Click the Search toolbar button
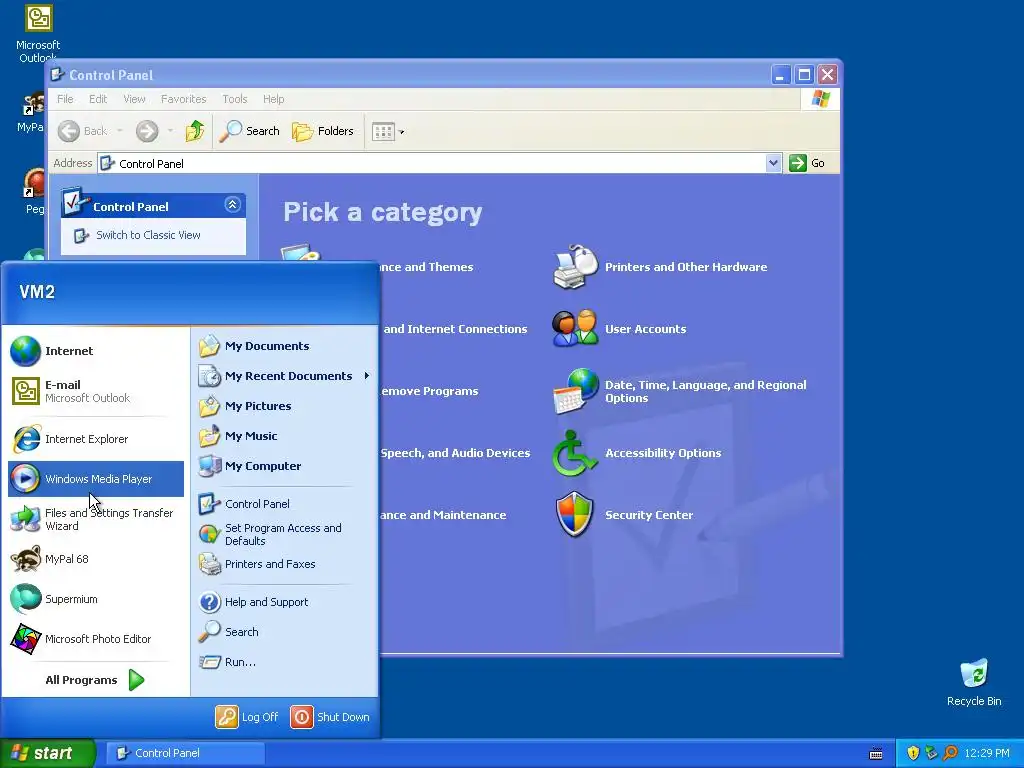The width and height of the screenshot is (1024, 768). point(249,131)
